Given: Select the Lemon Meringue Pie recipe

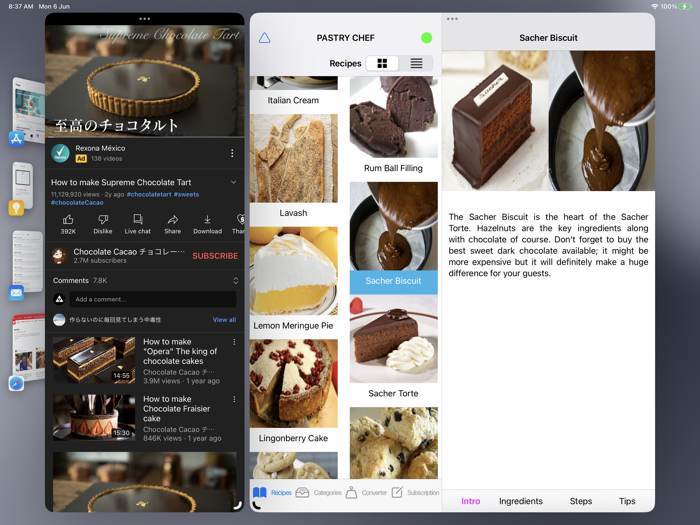Looking at the screenshot, I should click(293, 279).
